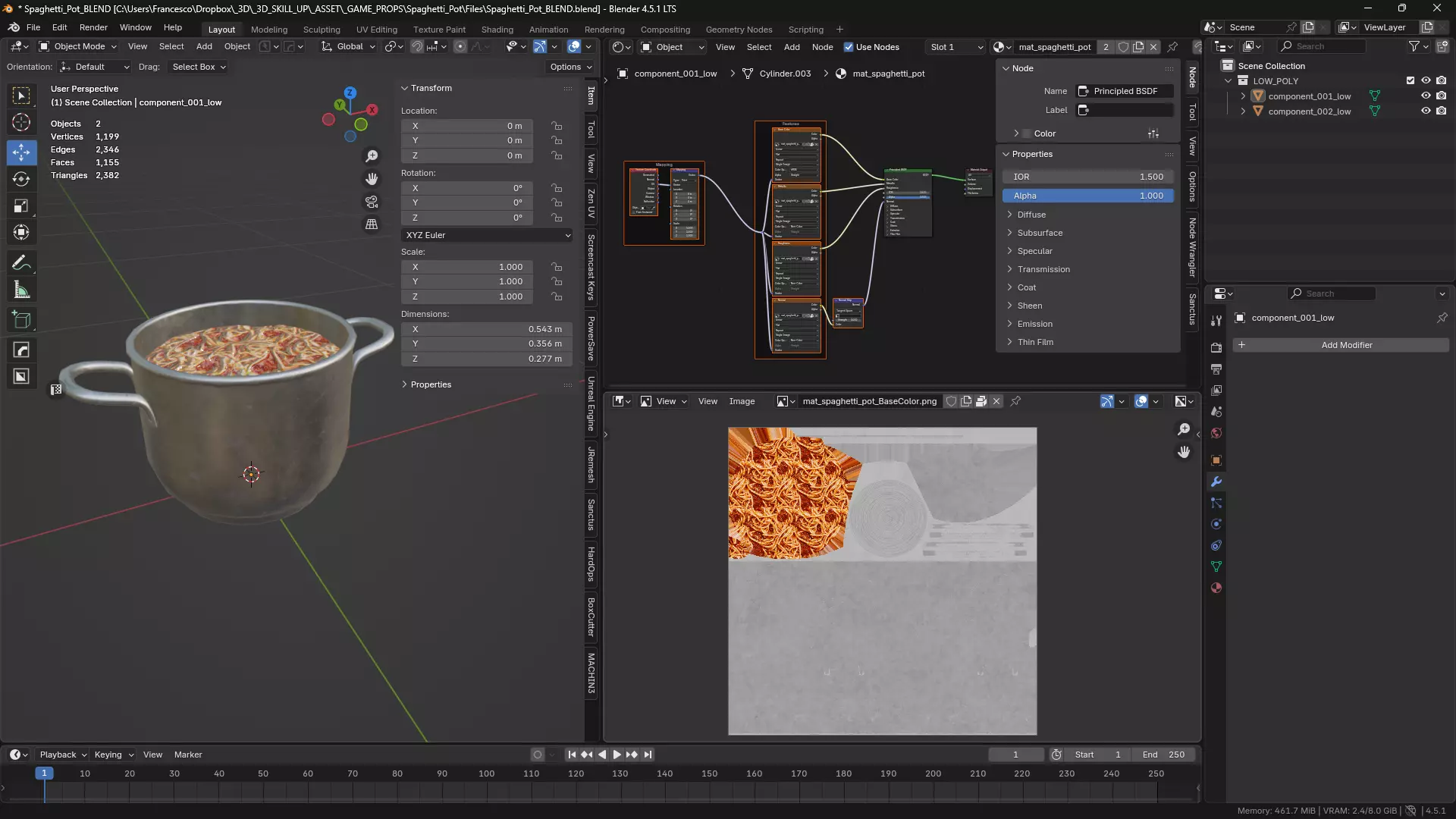The height and width of the screenshot is (819, 1456).
Task: Toggle the Use Nodes checkbox
Action: click(x=849, y=47)
